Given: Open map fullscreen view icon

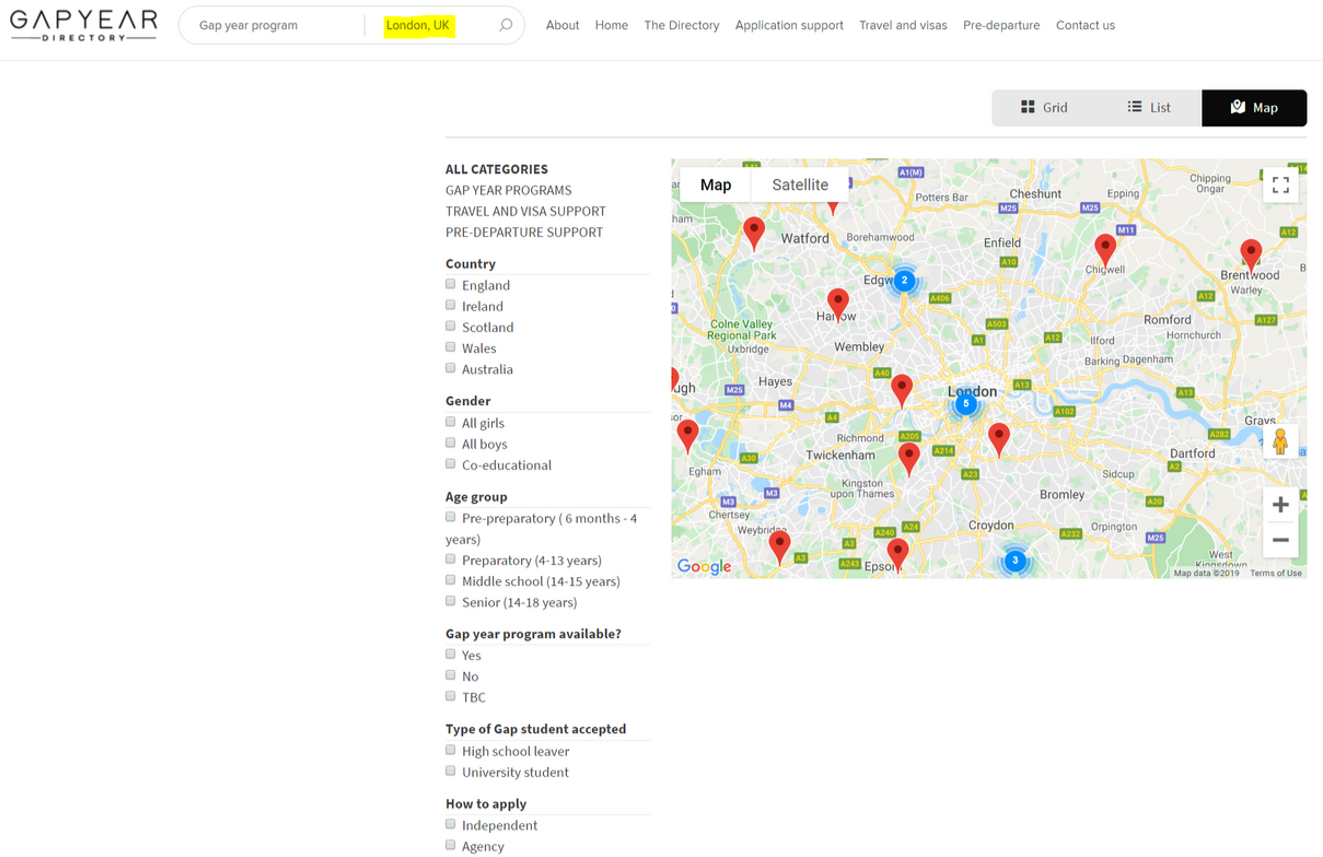Looking at the screenshot, I should pos(1280,185).
